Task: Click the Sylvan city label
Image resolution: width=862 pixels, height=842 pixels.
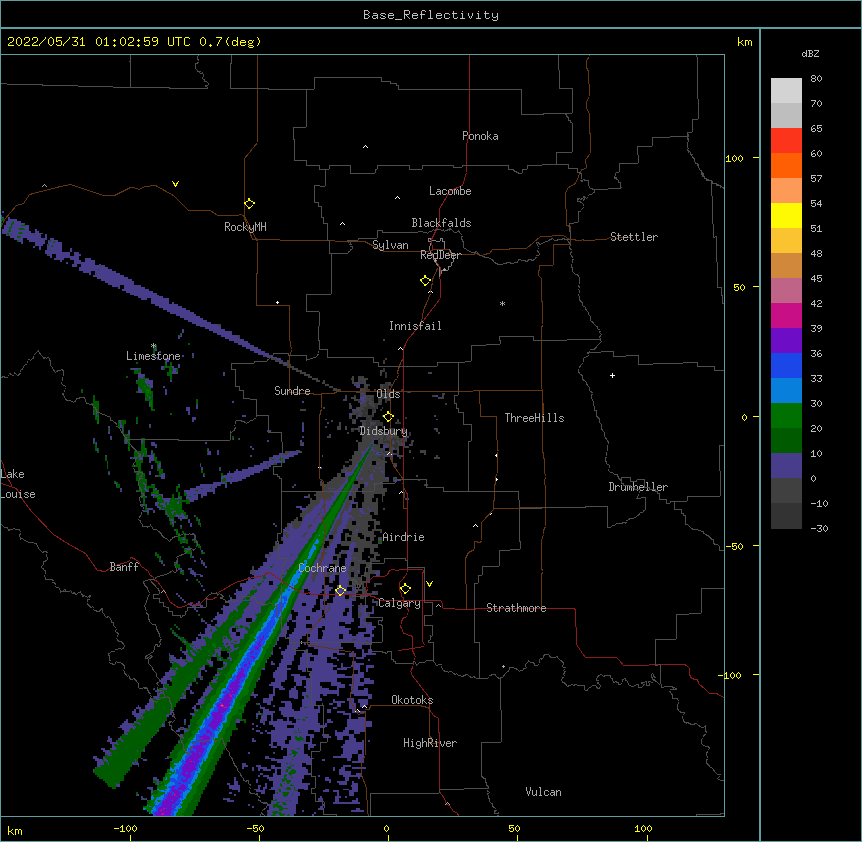Action: tap(390, 245)
